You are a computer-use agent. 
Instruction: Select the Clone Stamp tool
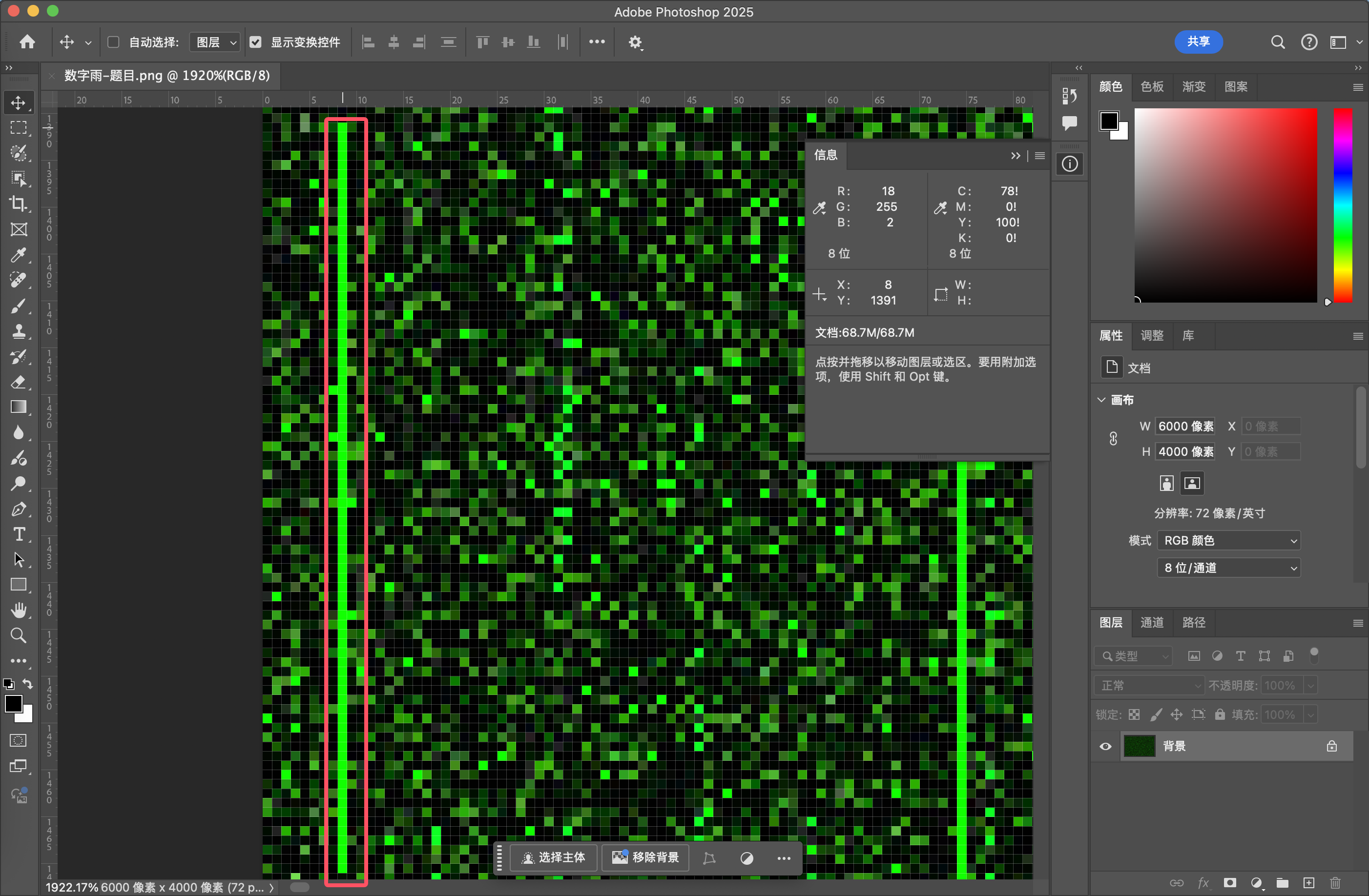point(19,331)
